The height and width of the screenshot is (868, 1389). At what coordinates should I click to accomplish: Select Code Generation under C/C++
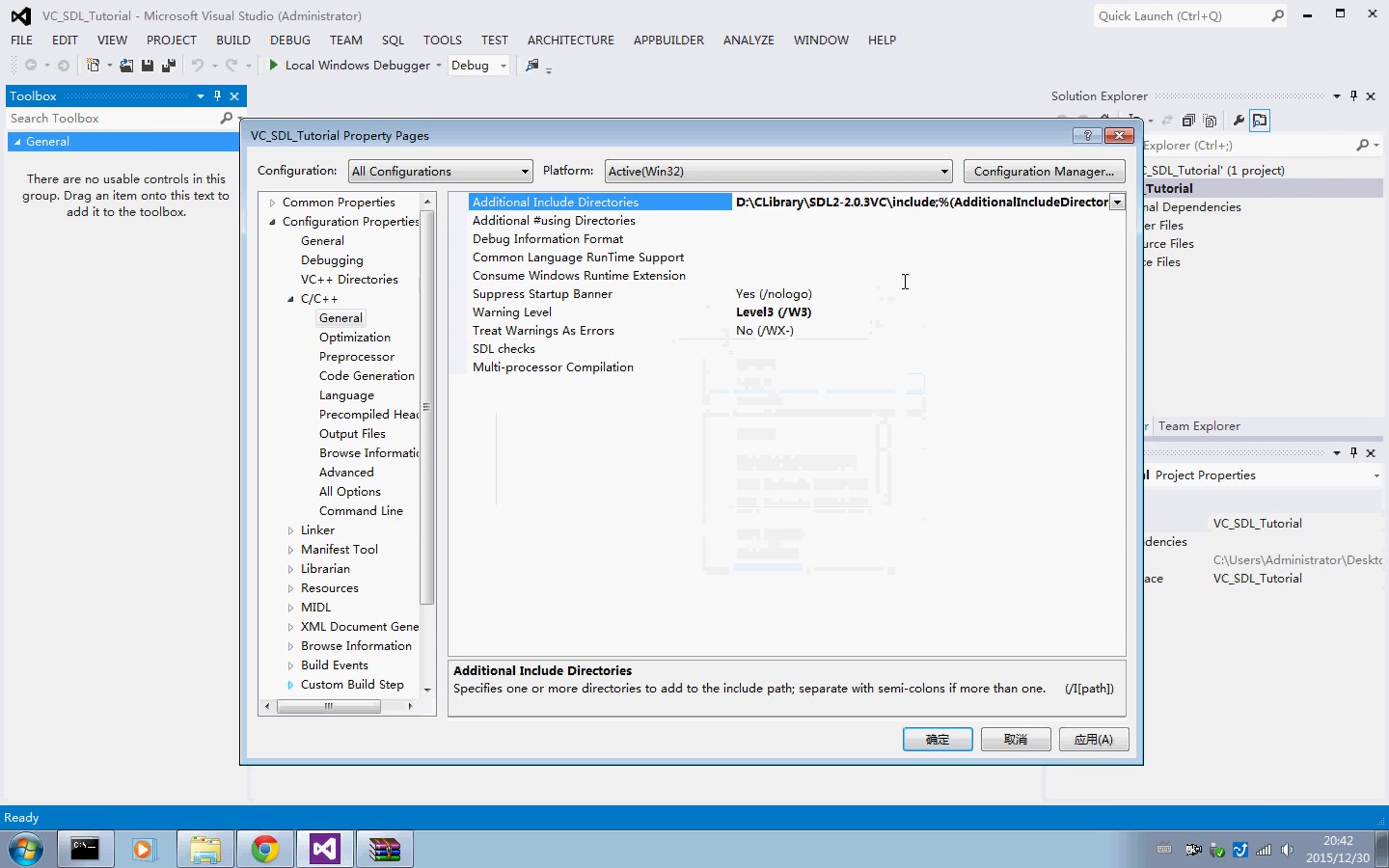[x=367, y=376]
